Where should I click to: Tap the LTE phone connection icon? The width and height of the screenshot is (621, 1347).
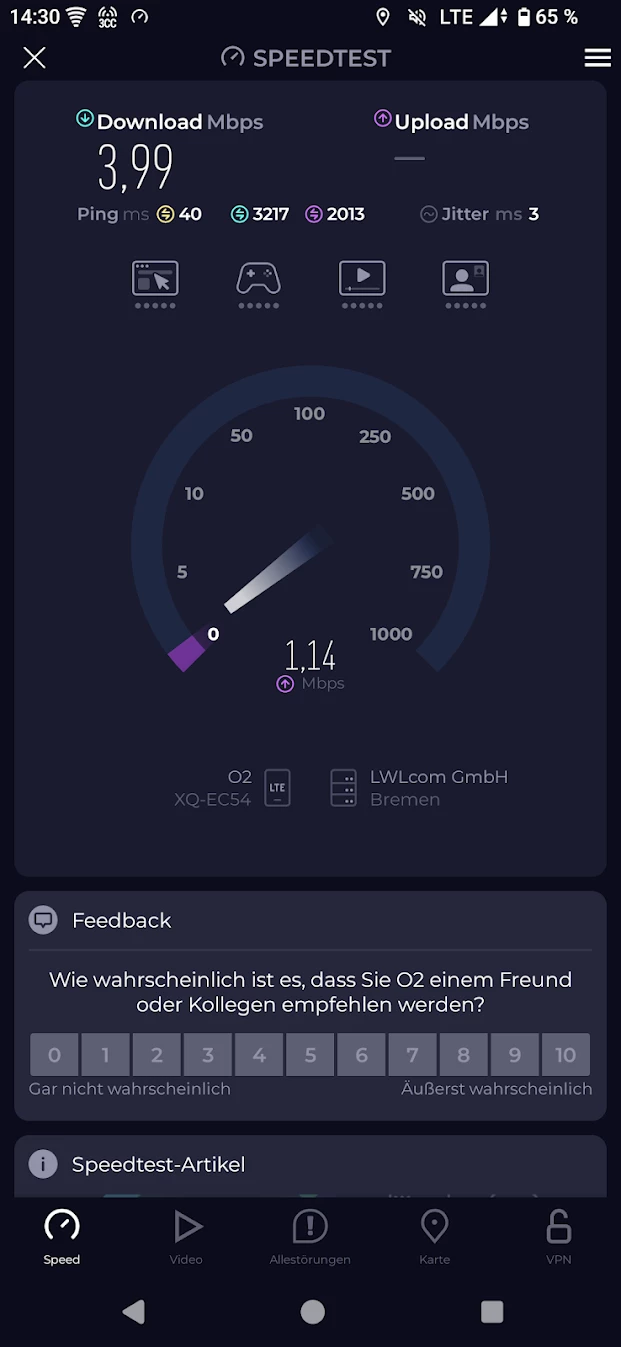coord(277,788)
